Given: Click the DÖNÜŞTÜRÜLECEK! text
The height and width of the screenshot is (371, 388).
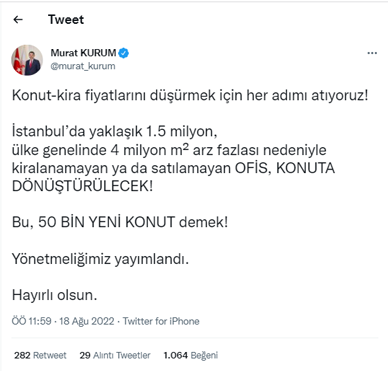Looking at the screenshot, I should coord(82,186).
